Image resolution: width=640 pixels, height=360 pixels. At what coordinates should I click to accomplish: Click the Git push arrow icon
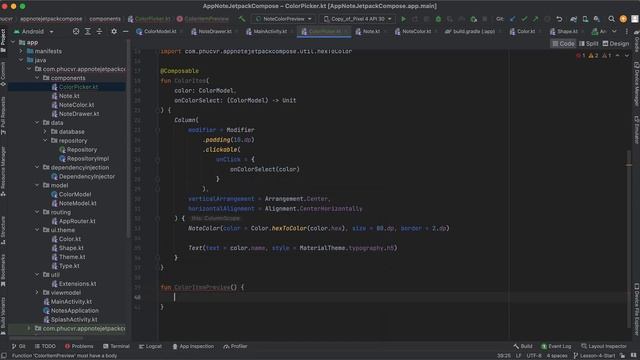click(536, 19)
